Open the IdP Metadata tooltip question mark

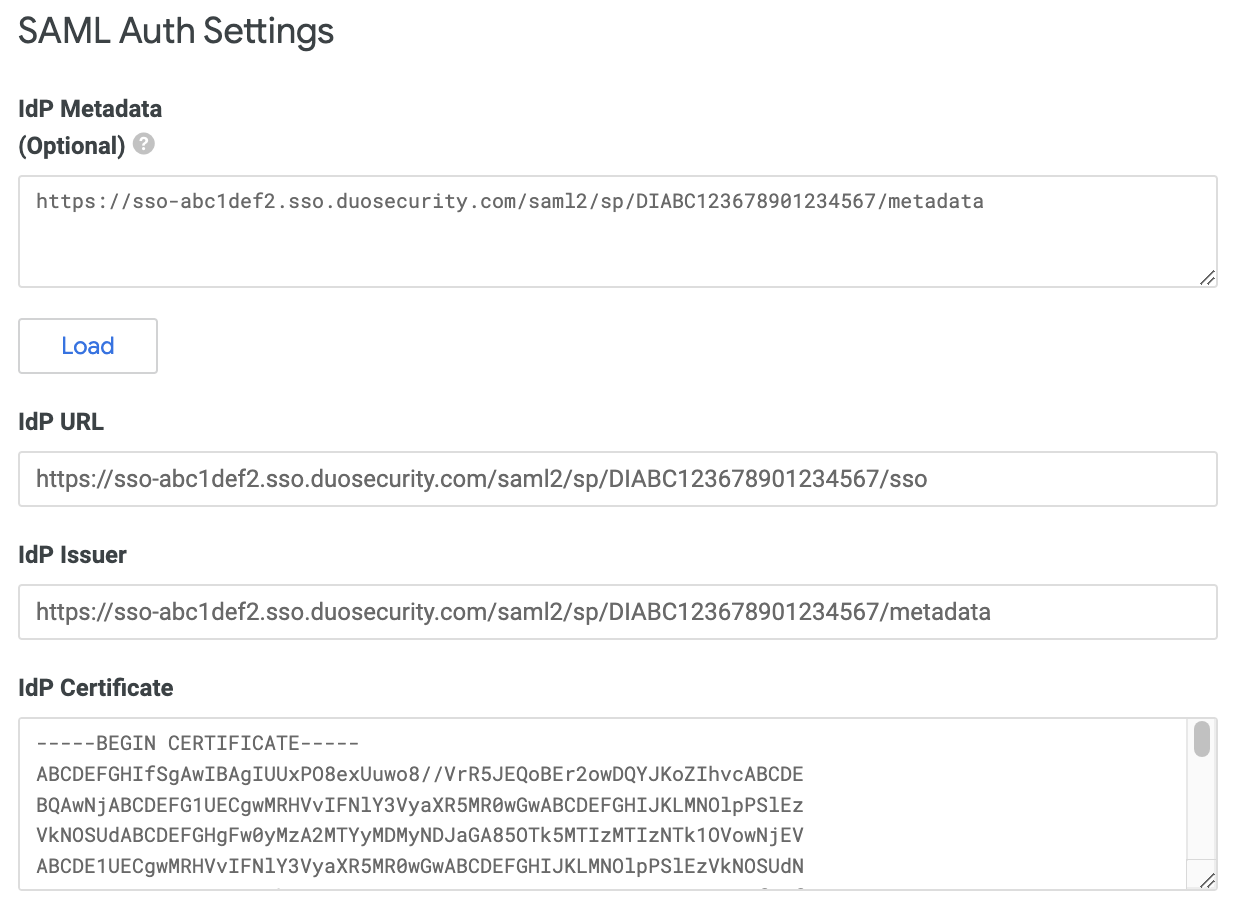[143, 145]
